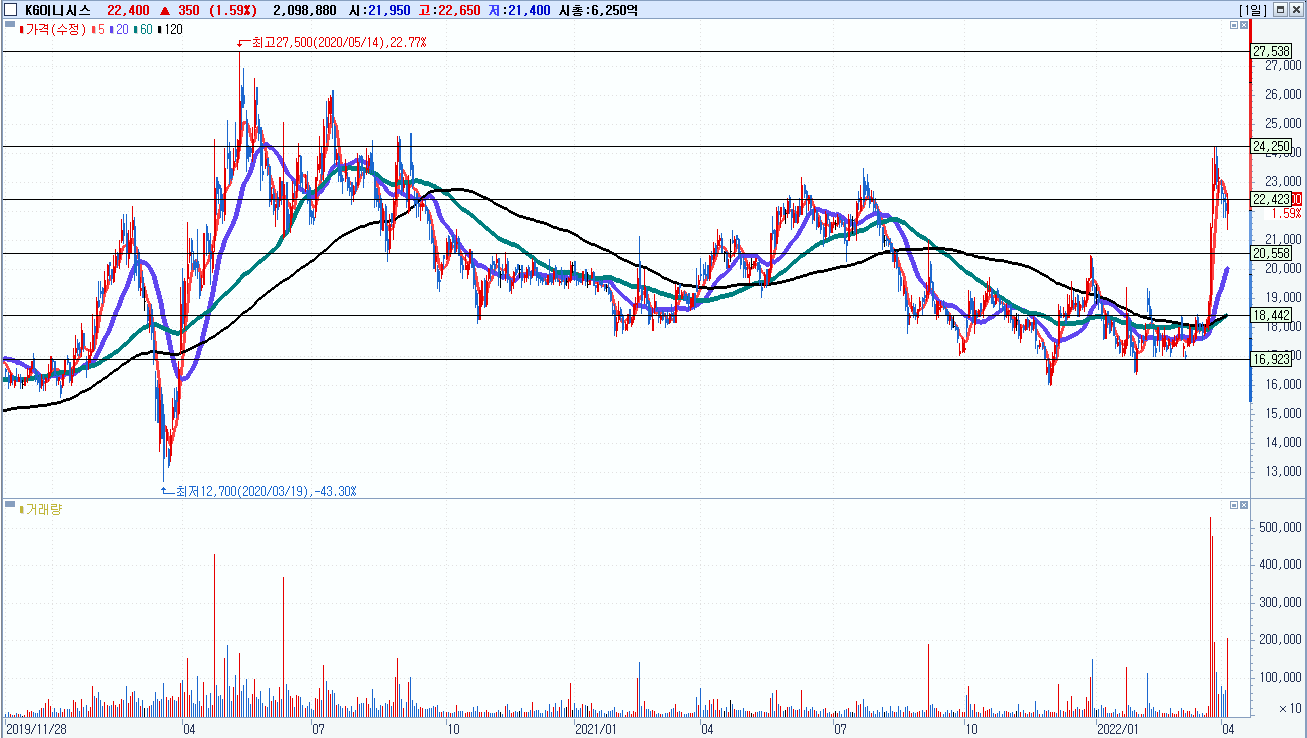The height and width of the screenshot is (738, 1307).
Task: Select the purple 20-day moving average legend
Action: [x=118, y=29]
